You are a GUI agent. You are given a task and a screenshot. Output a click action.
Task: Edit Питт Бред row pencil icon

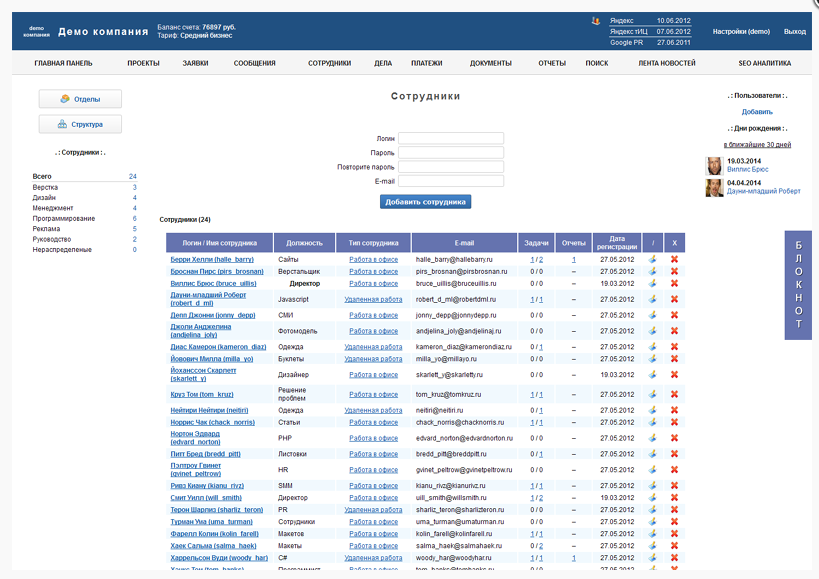(652, 454)
